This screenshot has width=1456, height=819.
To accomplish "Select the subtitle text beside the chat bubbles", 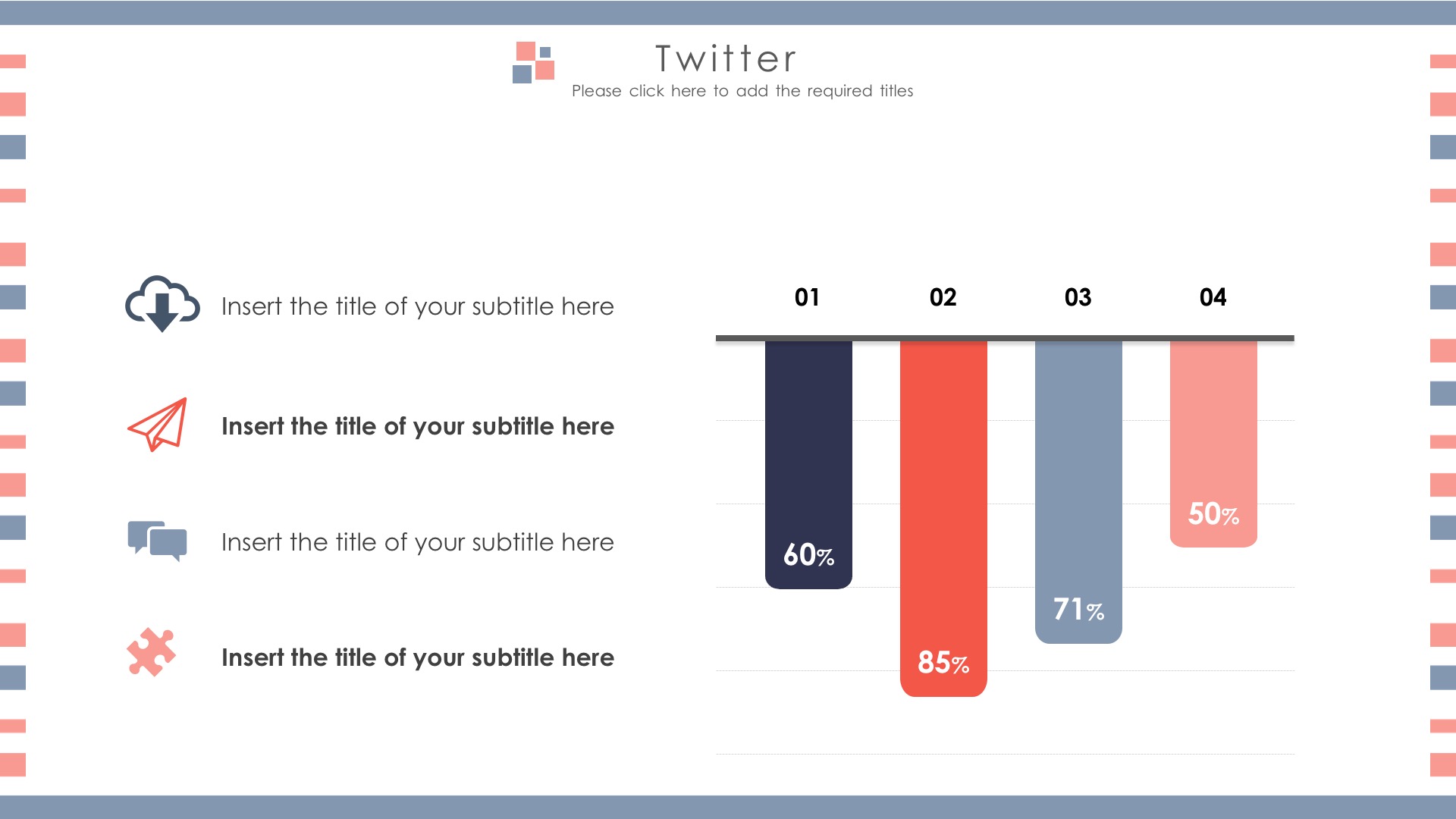I will coord(417,542).
